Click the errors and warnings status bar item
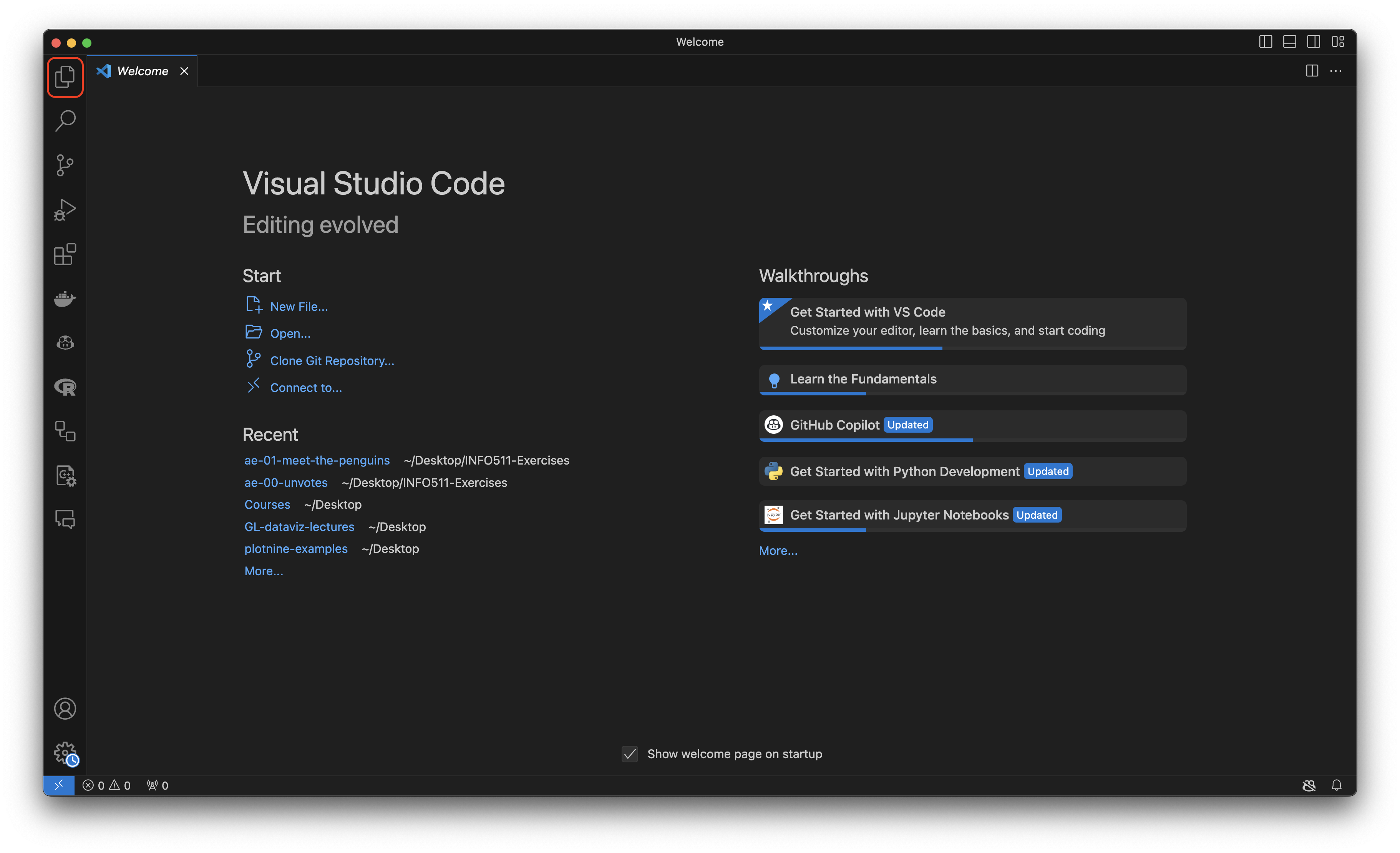This screenshot has height=853, width=1400. [107, 785]
